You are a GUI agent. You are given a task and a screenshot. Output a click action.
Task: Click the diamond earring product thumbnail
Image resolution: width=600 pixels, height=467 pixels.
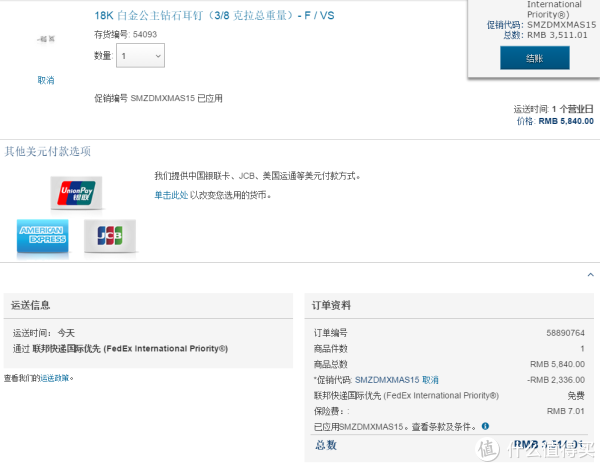[46, 39]
